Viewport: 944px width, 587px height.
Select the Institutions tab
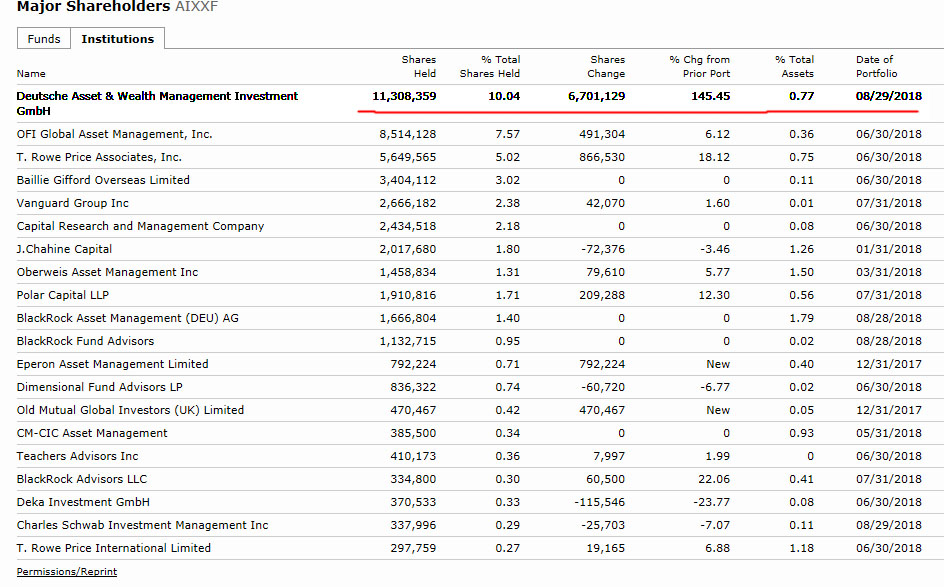pyautogui.click(x=118, y=39)
